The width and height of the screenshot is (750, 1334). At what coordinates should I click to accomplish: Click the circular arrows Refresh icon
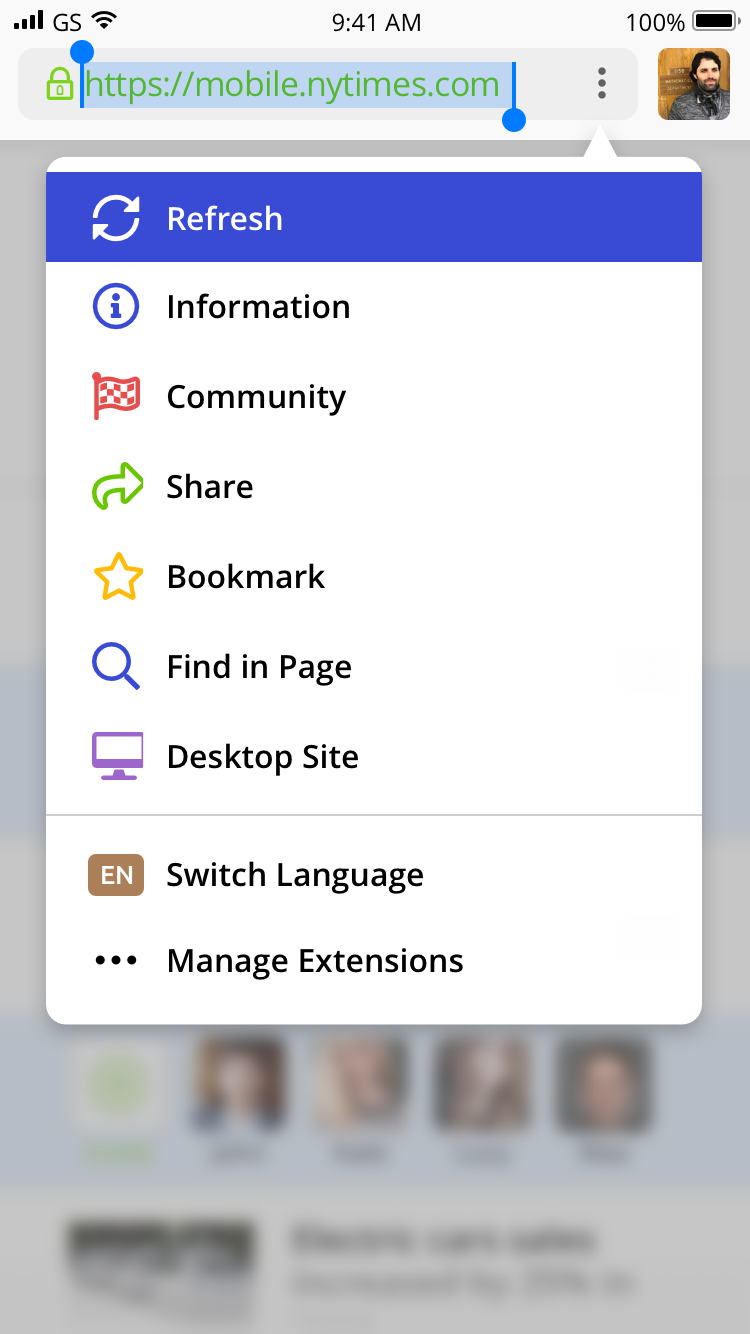point(116,218)
